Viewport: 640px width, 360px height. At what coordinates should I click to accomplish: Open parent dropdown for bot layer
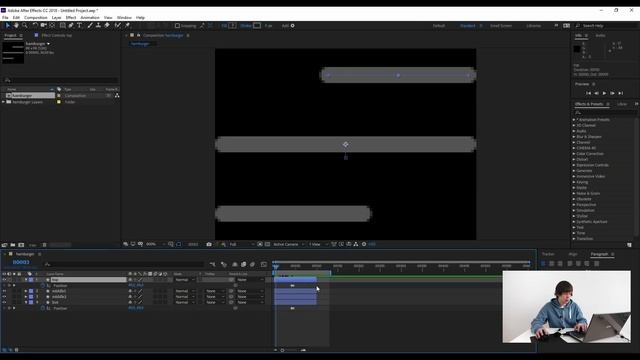tap(249, 302)
